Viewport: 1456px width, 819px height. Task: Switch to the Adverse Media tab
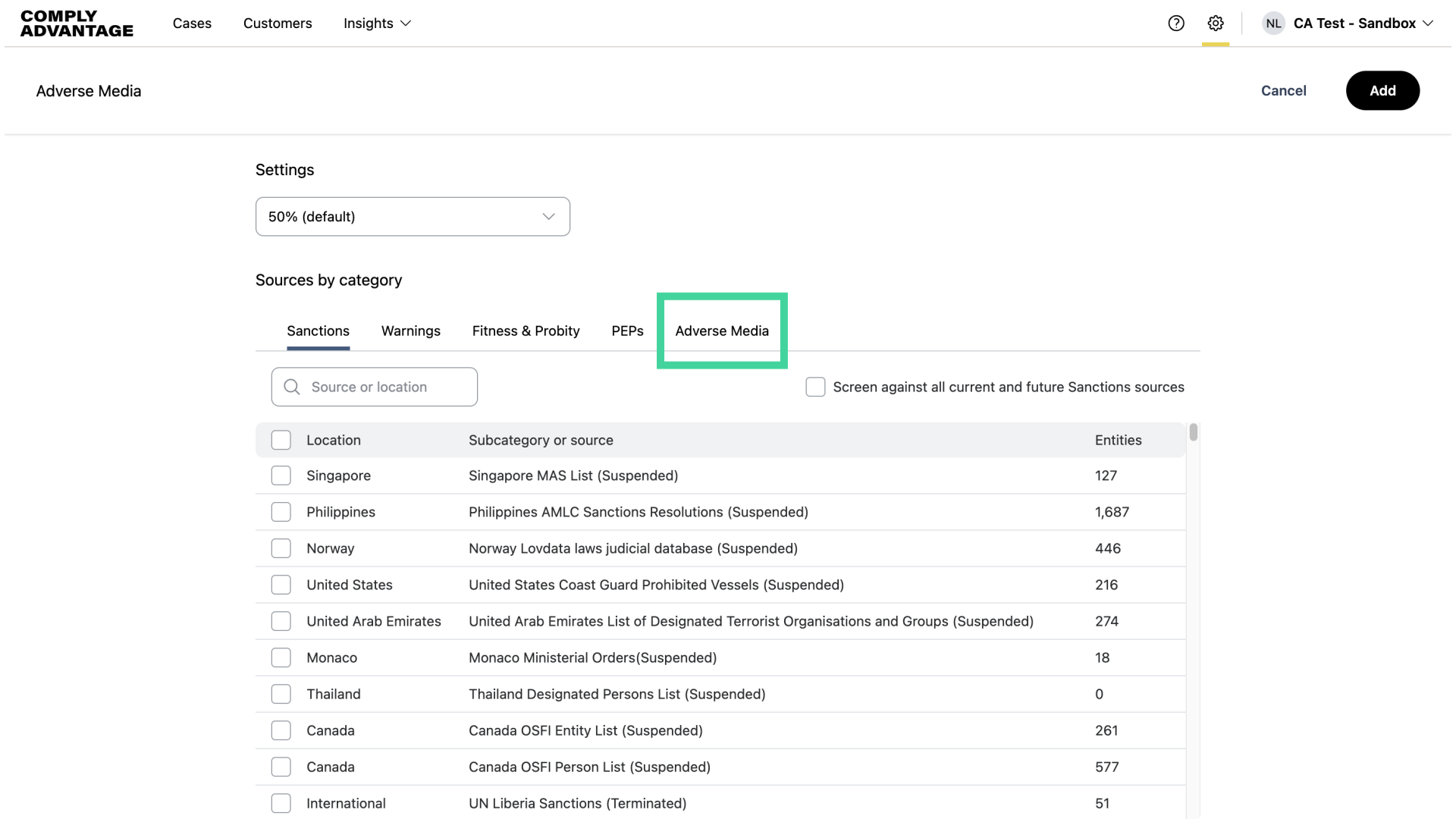[x=722, y=331]
